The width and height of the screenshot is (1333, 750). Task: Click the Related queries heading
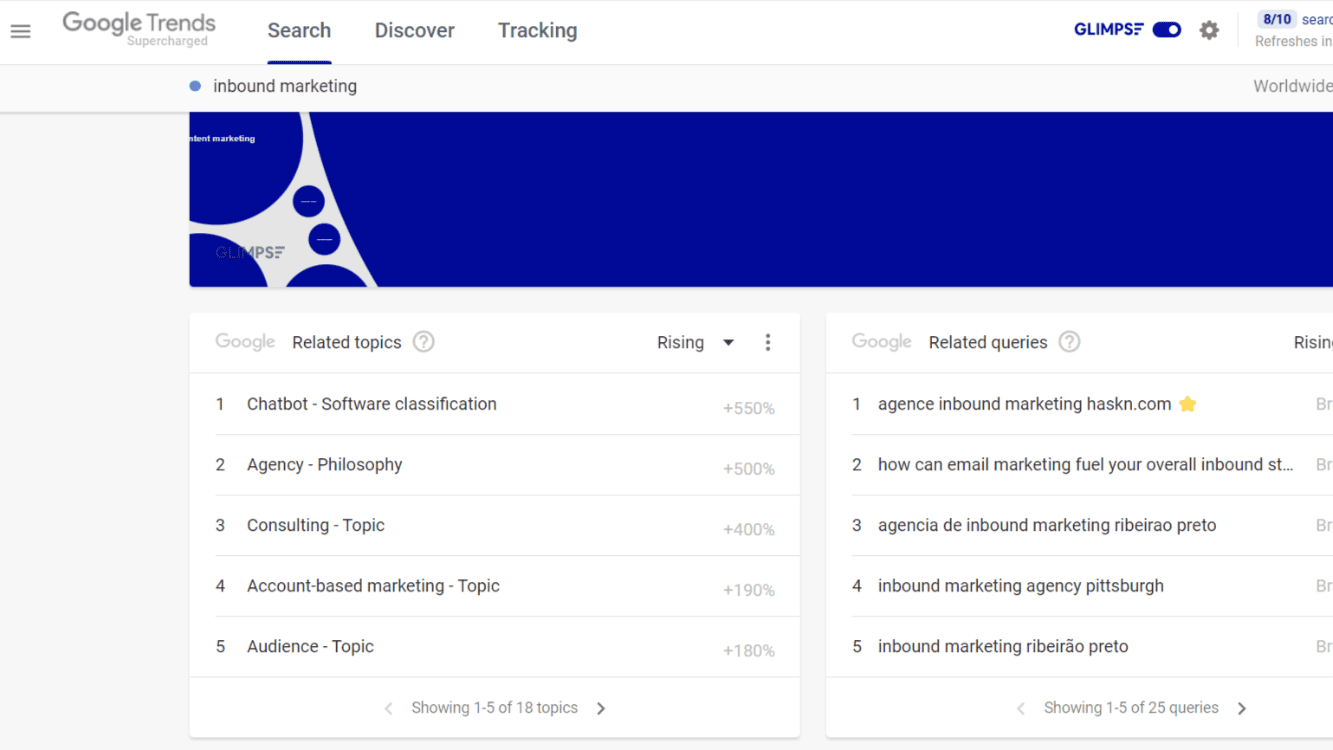pos(988,342)
